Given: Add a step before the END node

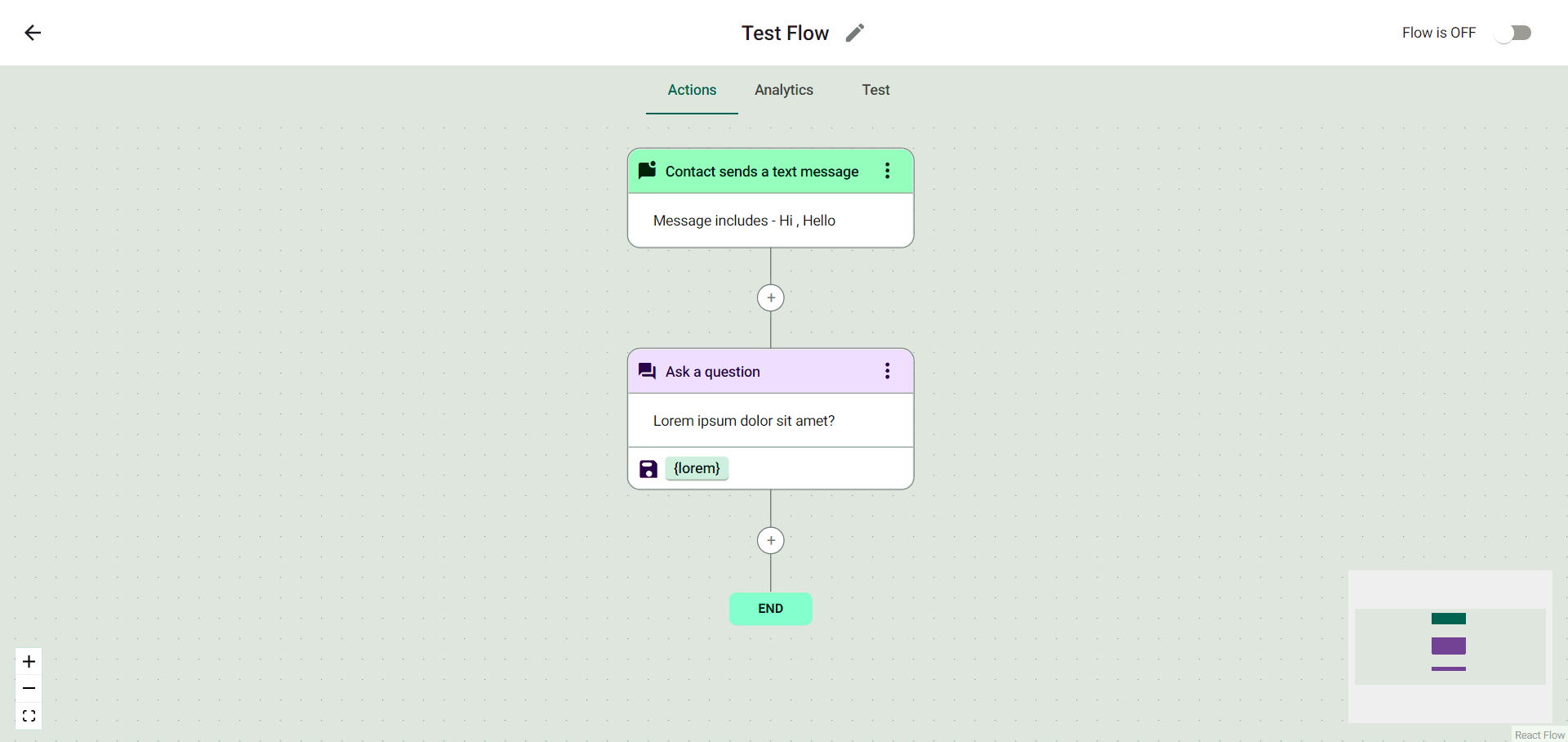Looking at the screenshot, I should pyautogui.click(x=770, y=540).
